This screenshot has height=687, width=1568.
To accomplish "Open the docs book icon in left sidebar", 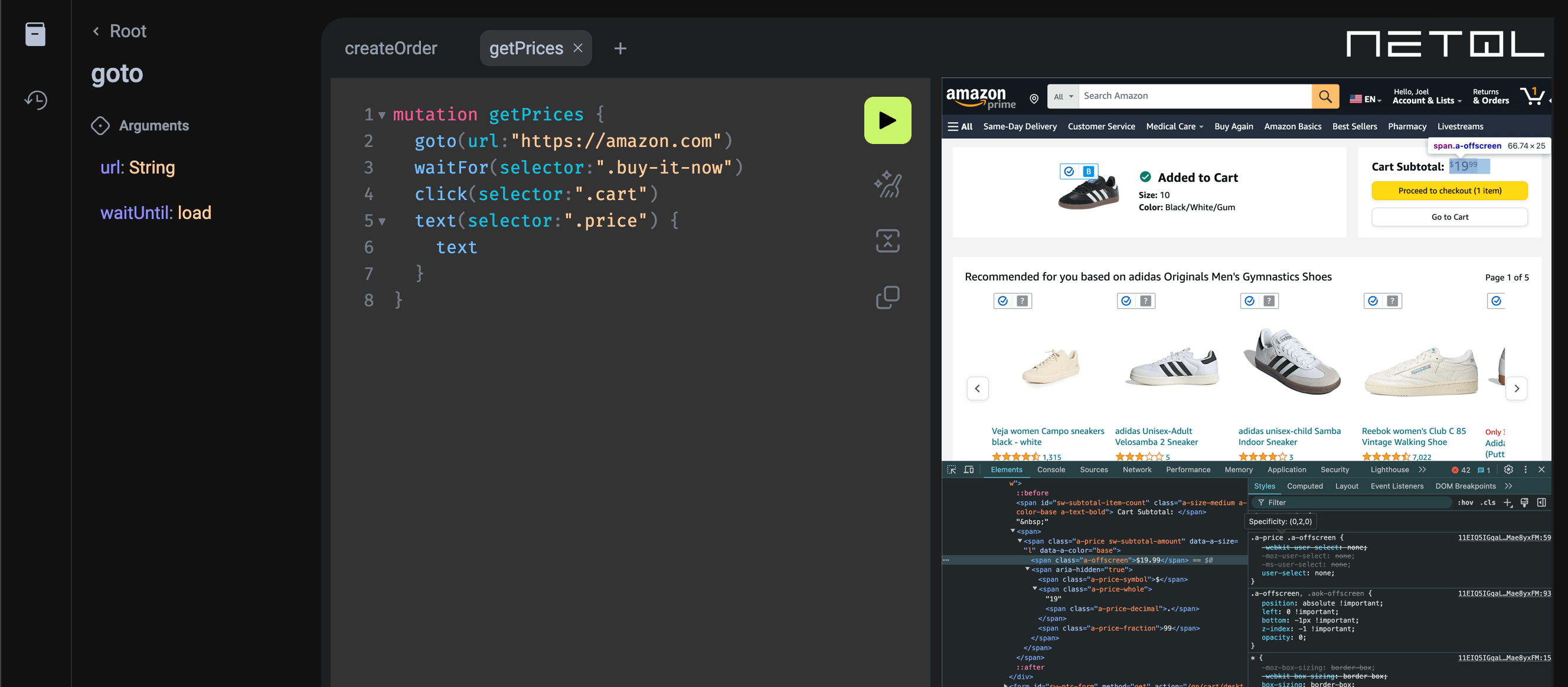I will tap(35, 34).
